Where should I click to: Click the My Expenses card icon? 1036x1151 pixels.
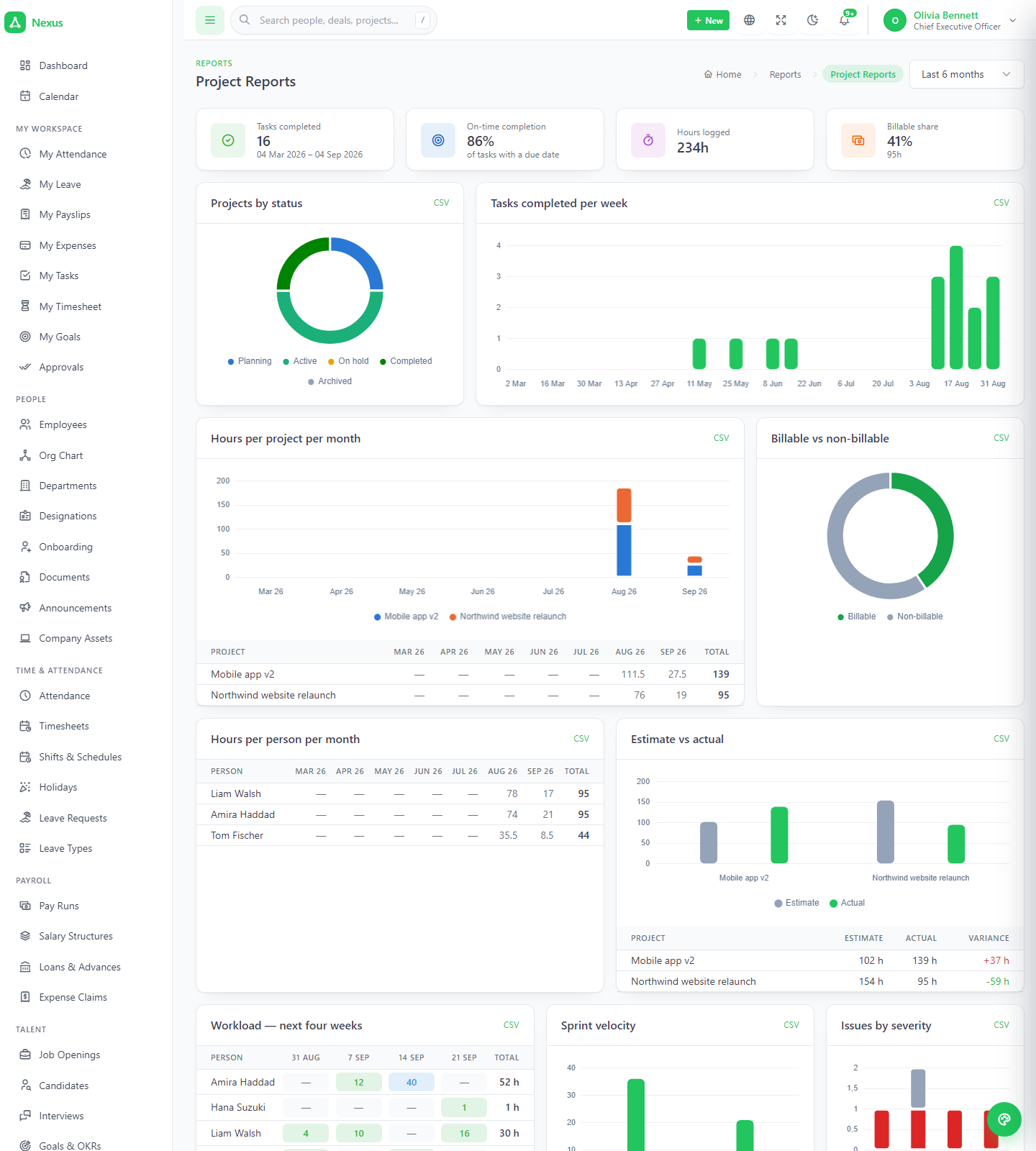tap(25, 245)
